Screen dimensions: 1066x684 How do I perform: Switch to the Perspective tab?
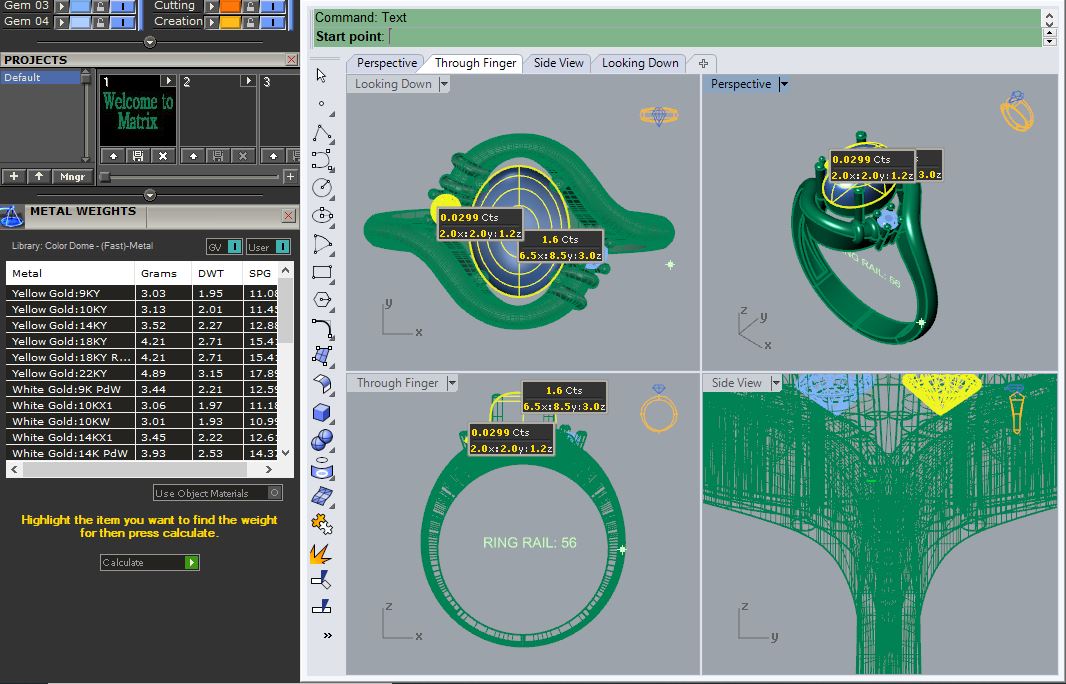click(x=386, y=63)
